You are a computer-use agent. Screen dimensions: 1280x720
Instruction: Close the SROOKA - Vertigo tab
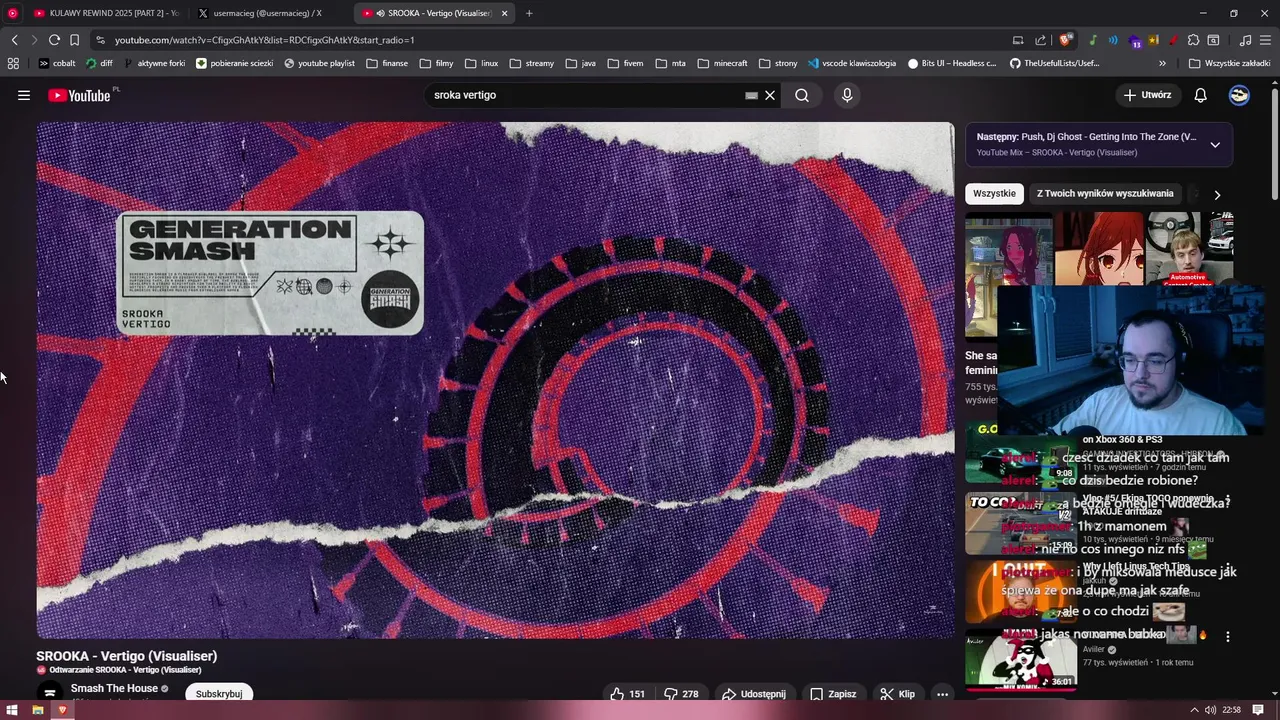coord(505,13)
